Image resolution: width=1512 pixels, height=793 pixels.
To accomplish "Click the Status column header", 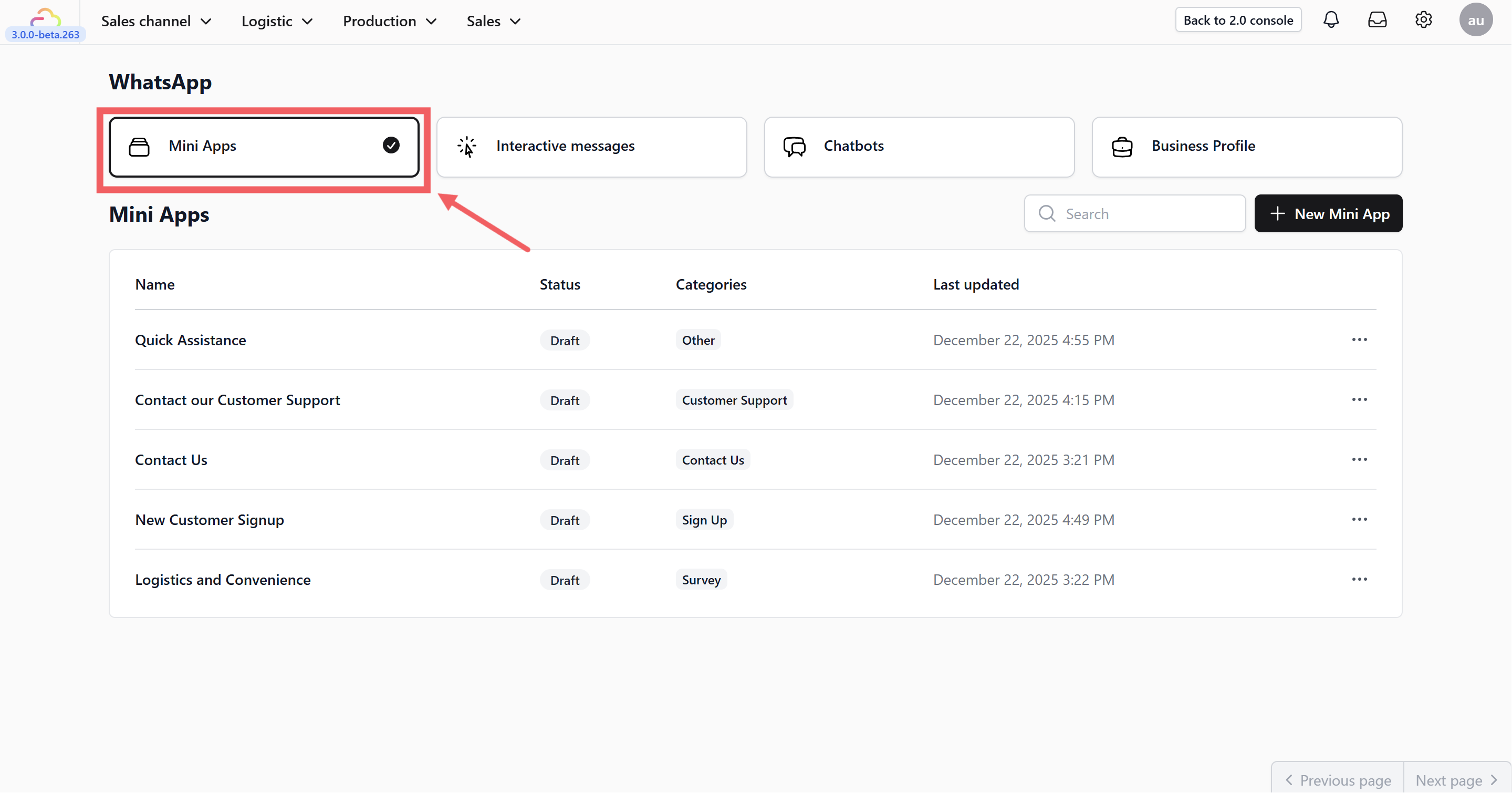I will (560, 284).
